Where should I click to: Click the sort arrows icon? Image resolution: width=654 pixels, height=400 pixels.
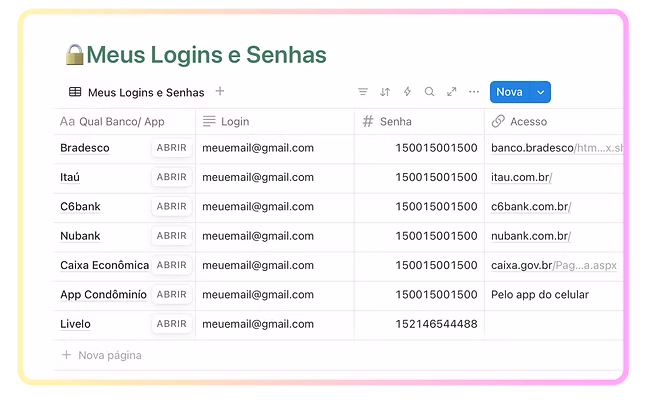[x=385, y=92]
